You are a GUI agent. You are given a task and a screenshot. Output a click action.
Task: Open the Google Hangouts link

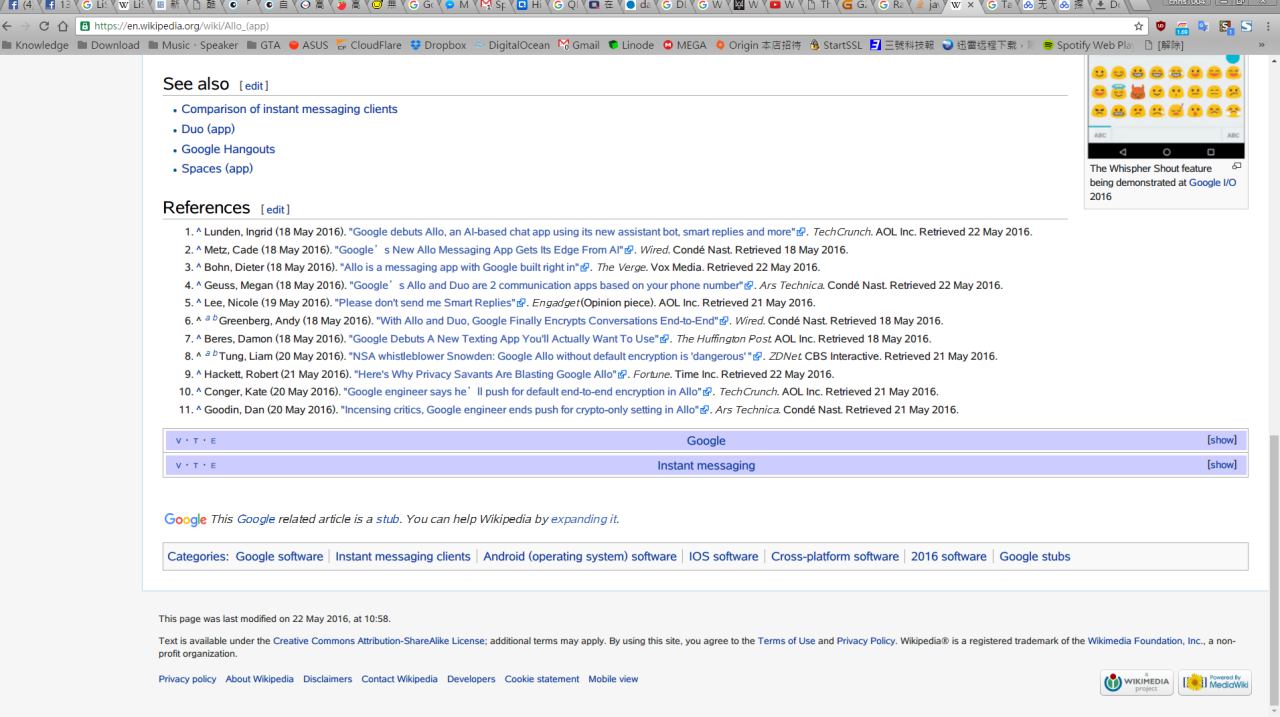228,149
